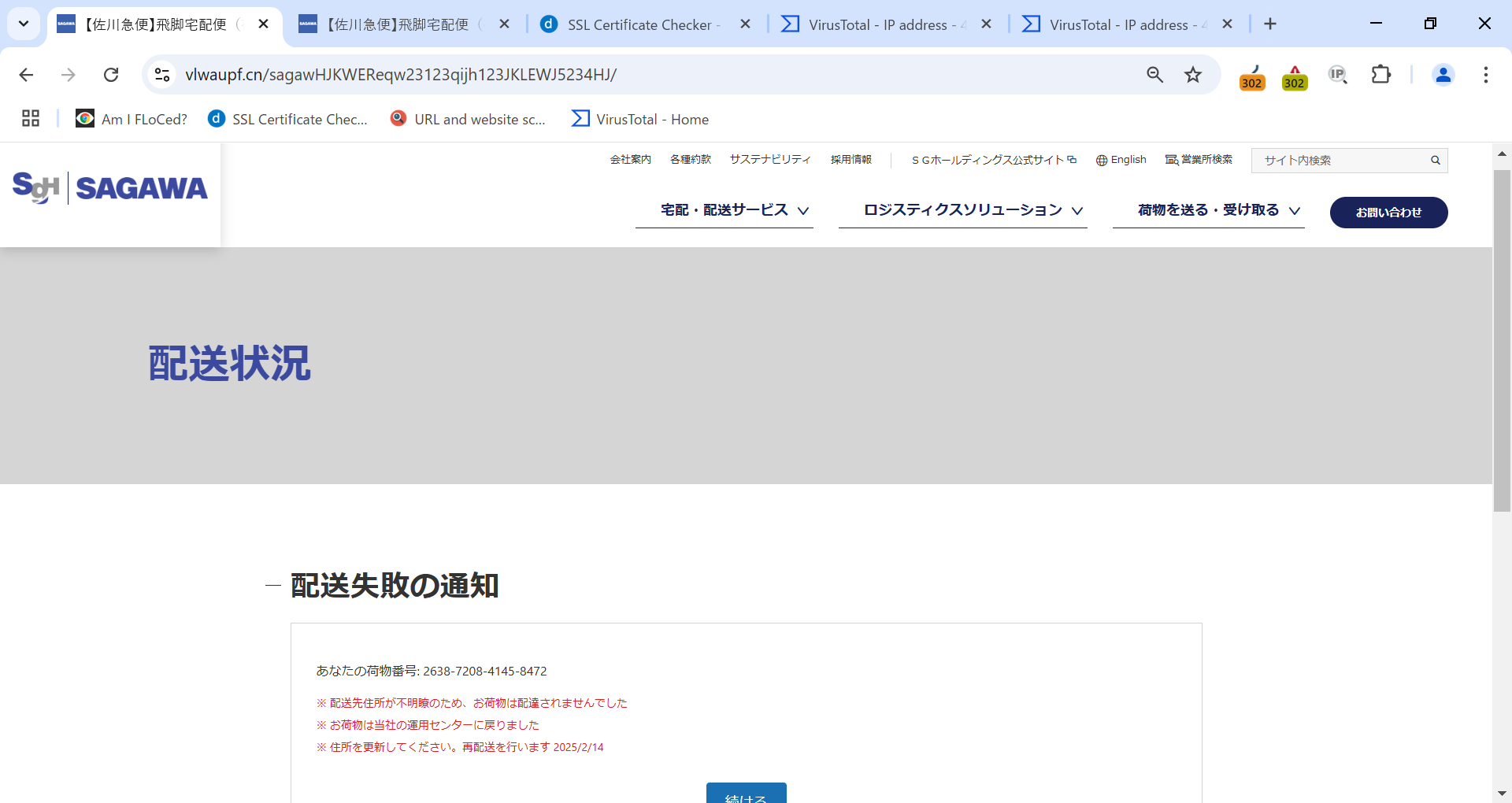Open the URL and website sc... bookmark

[468, 119]
